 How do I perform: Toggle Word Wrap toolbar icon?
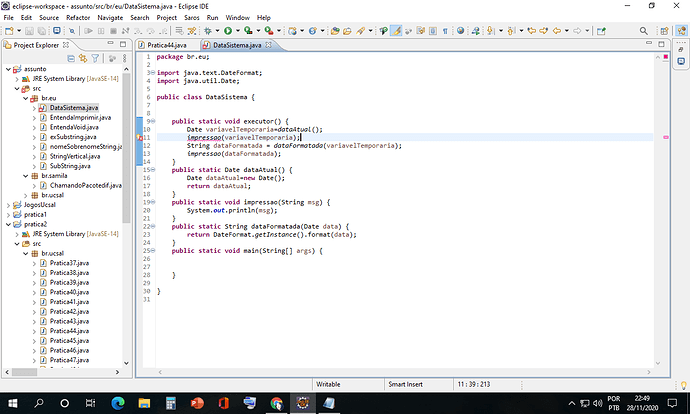(421, 31)
